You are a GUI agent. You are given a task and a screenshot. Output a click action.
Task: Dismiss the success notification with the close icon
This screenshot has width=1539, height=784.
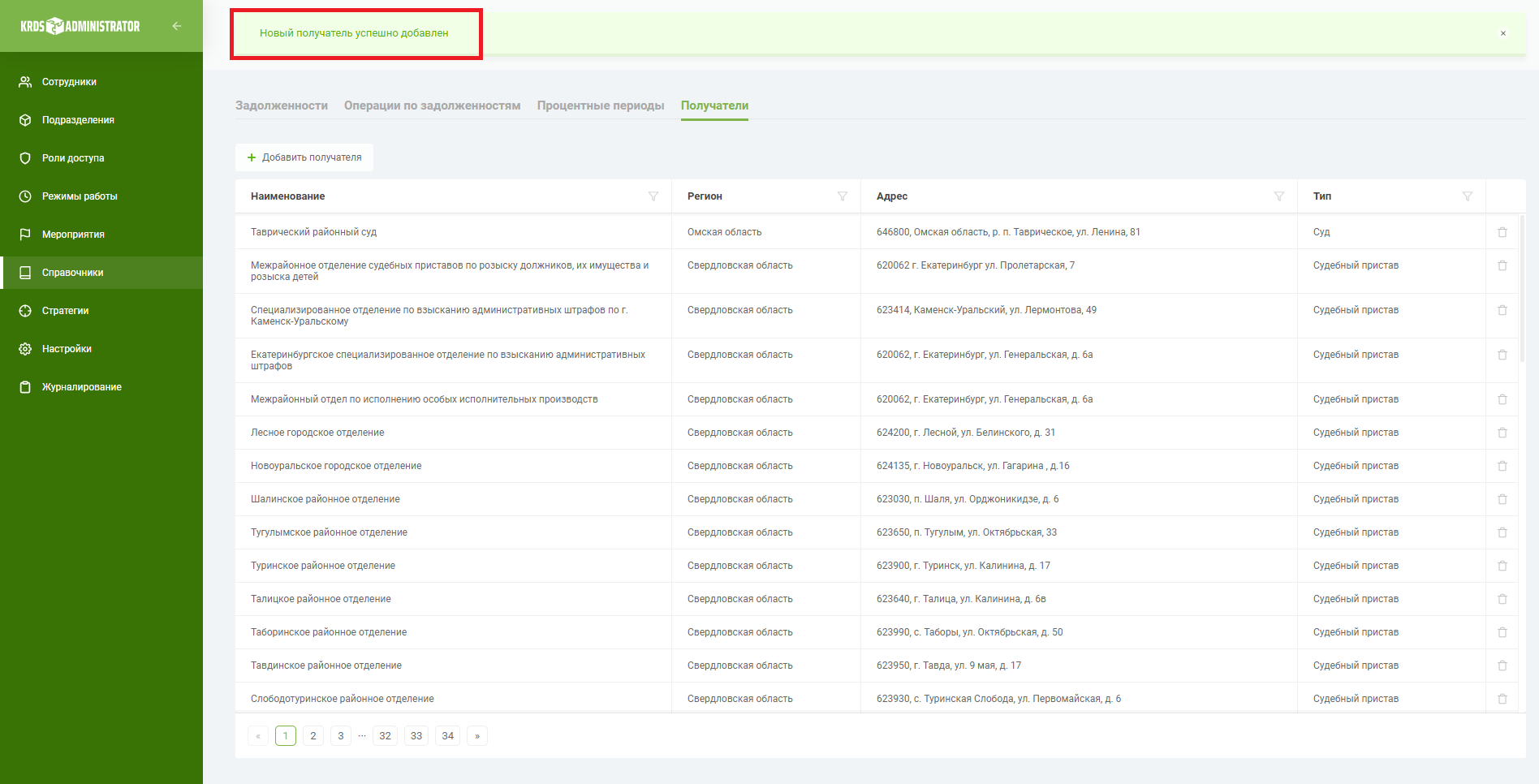[1503, 33]
